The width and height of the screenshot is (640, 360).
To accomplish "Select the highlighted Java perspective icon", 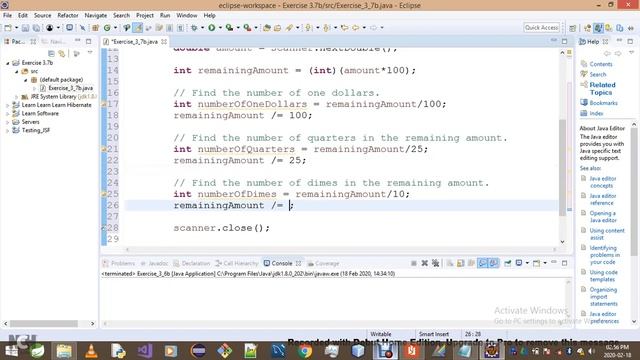I will (598, 28).
